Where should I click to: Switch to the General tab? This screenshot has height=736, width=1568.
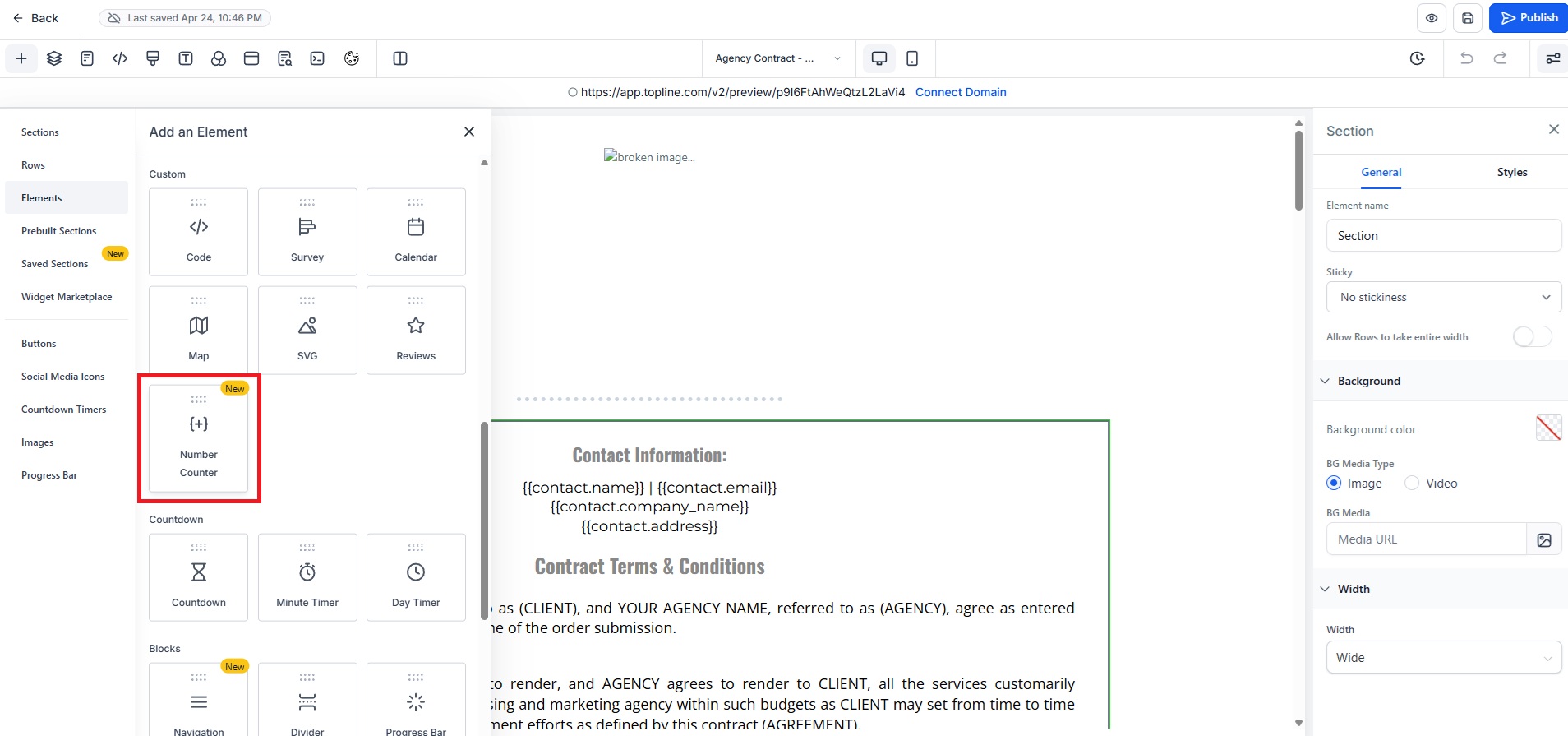tap(1381, 172)
